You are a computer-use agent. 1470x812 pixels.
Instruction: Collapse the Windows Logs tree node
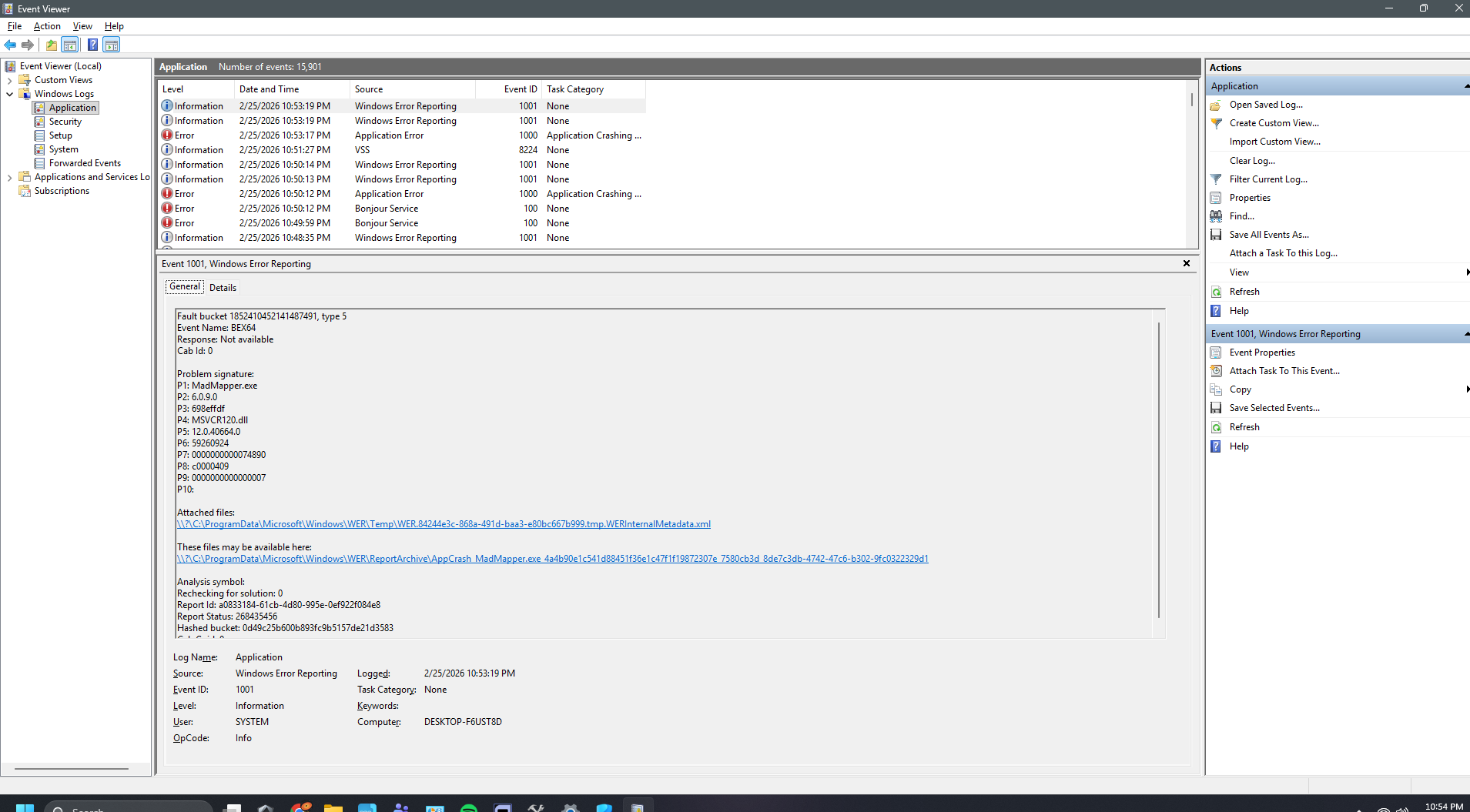point(9,93)
